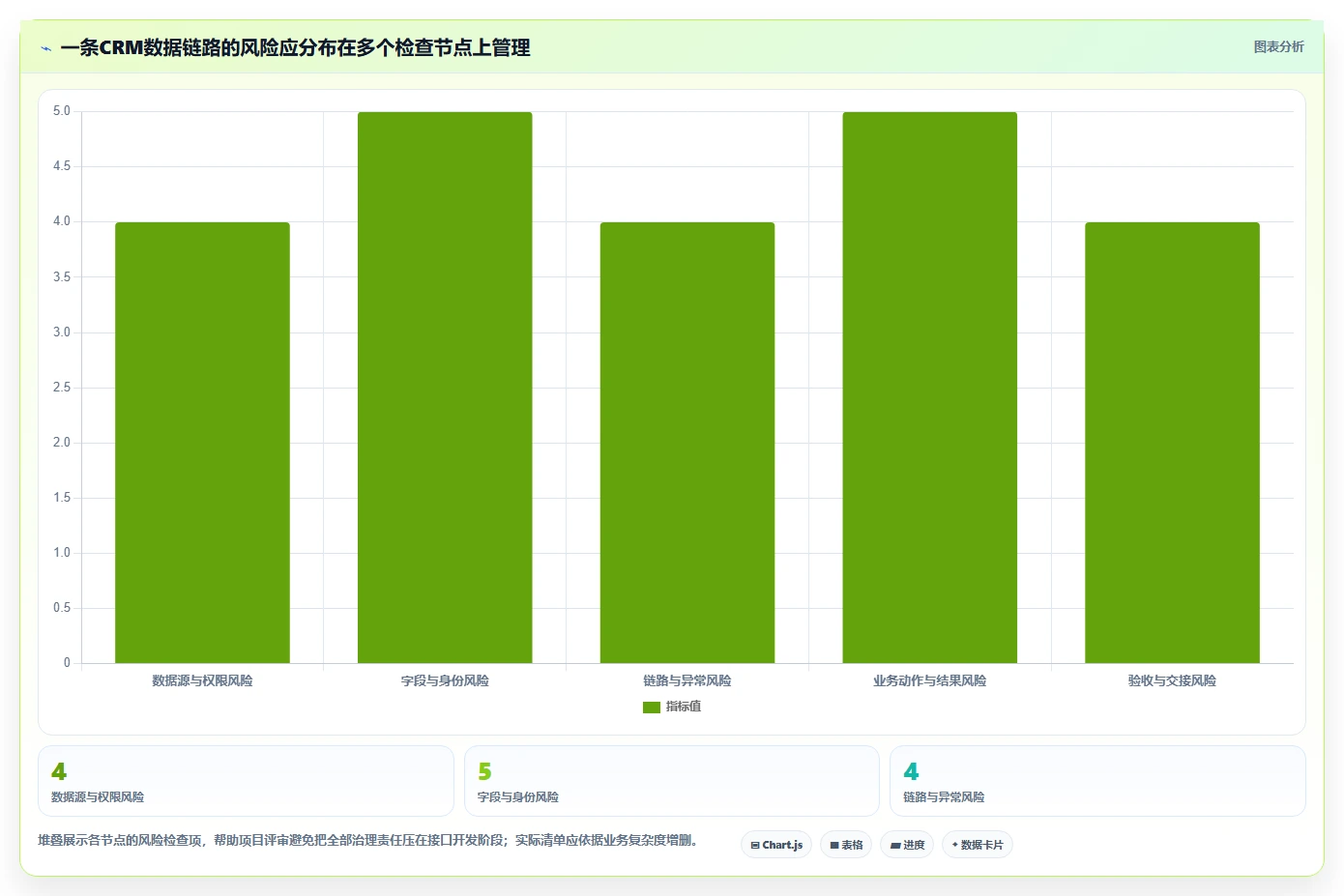Click the 业务动作与结果风险 x-axis label

click(x=930, y=680)
